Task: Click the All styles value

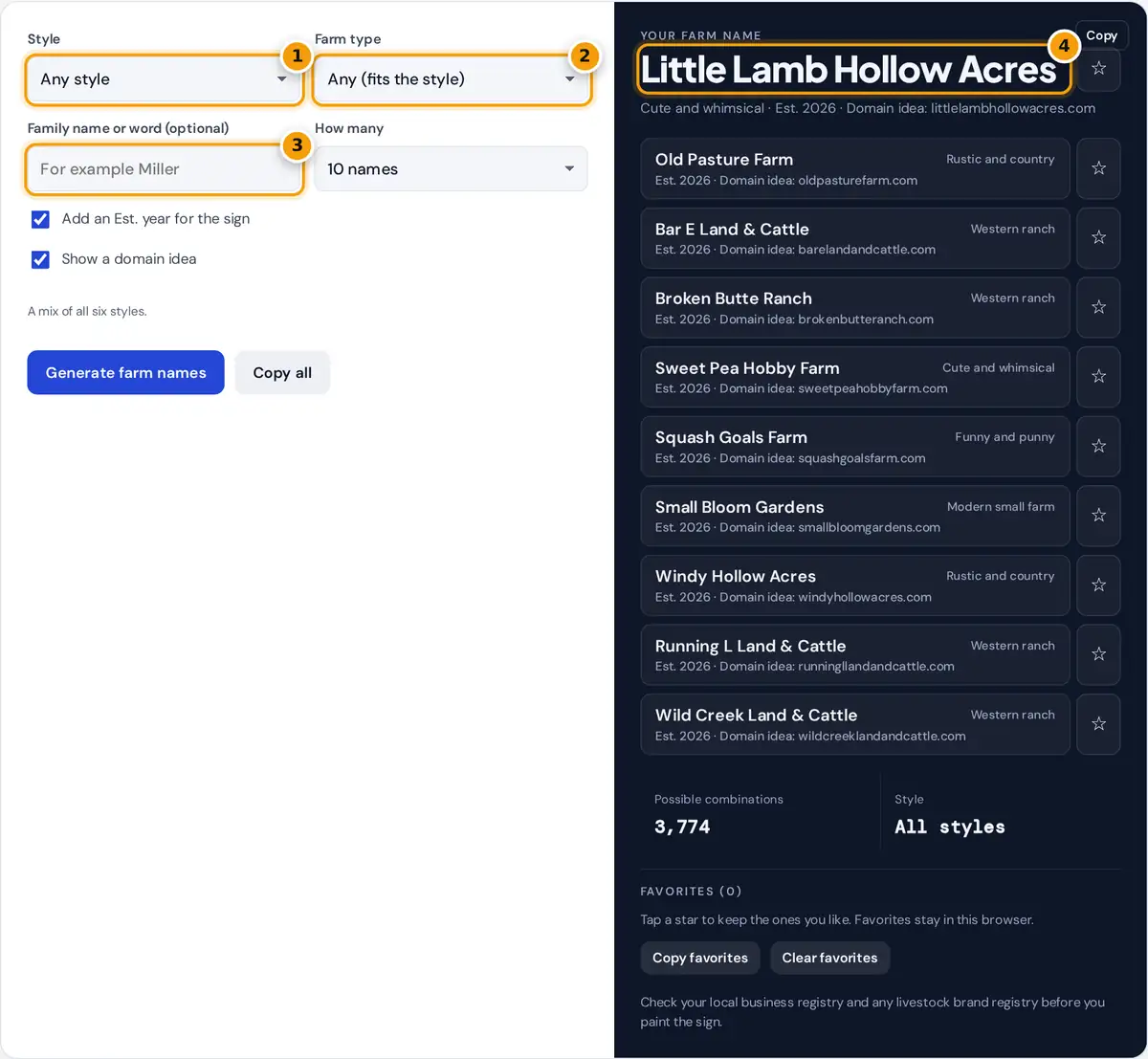Action: click(x=950, y=827)
